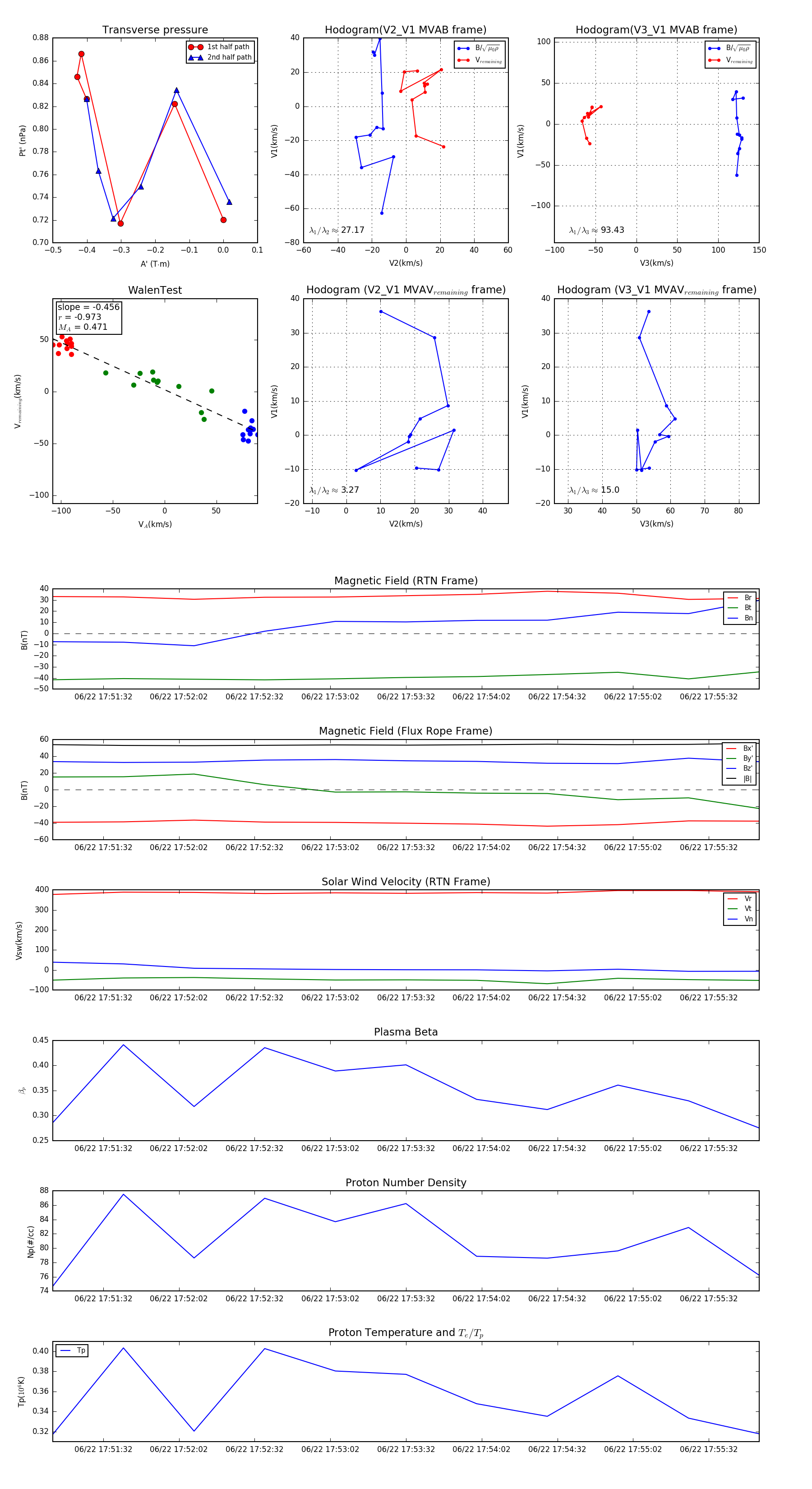The height and width of the screenshot is (1489, 812).
Task: Click the 'Proton Number Density' title
Action: click(x=406, y=1183)
